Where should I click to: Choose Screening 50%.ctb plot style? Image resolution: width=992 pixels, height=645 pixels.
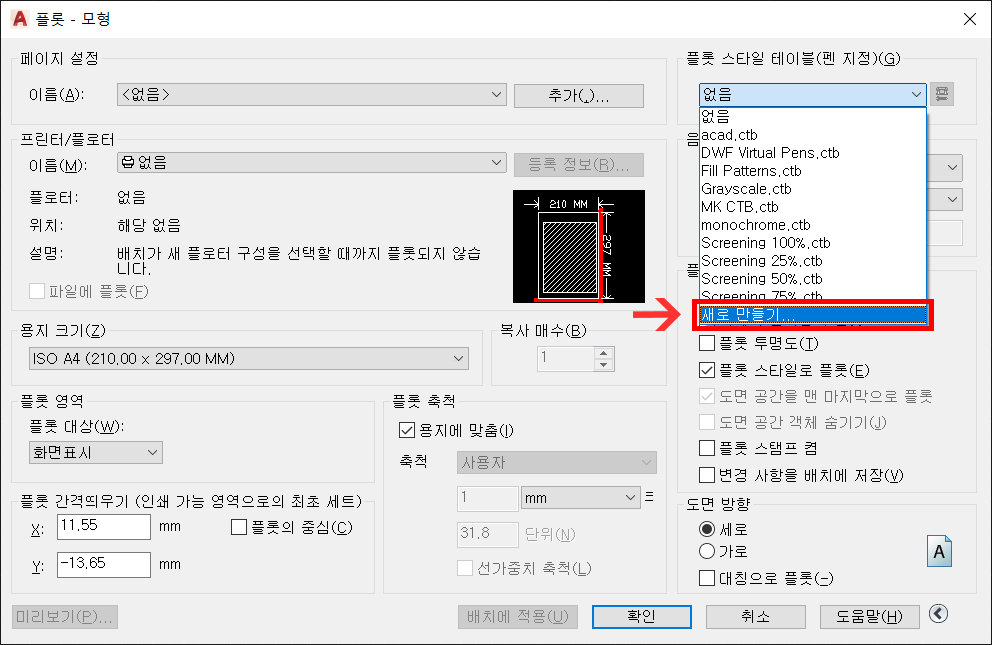(x=812, y=279)
